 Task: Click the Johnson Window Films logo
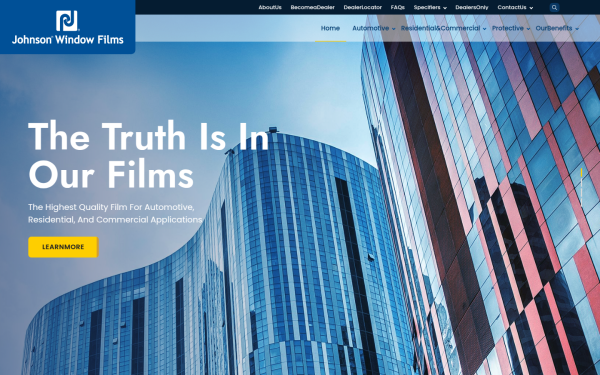click(67, 27)
